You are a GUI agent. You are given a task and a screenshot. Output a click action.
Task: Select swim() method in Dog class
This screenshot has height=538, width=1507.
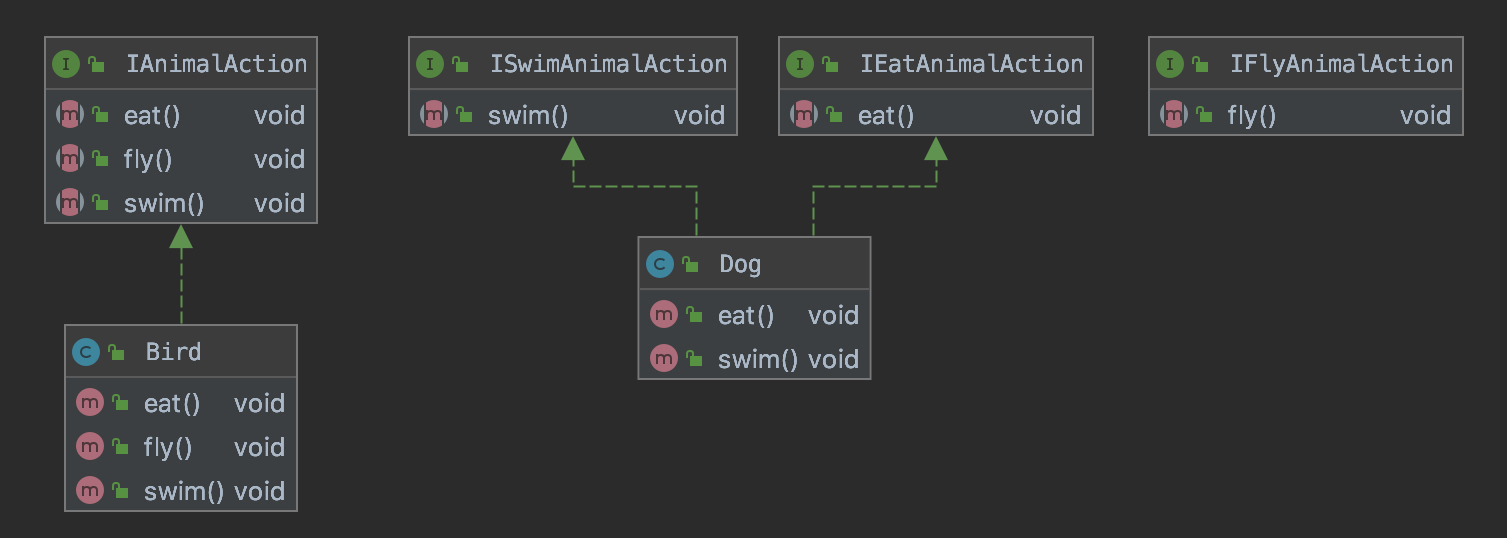tap(755, 359)
